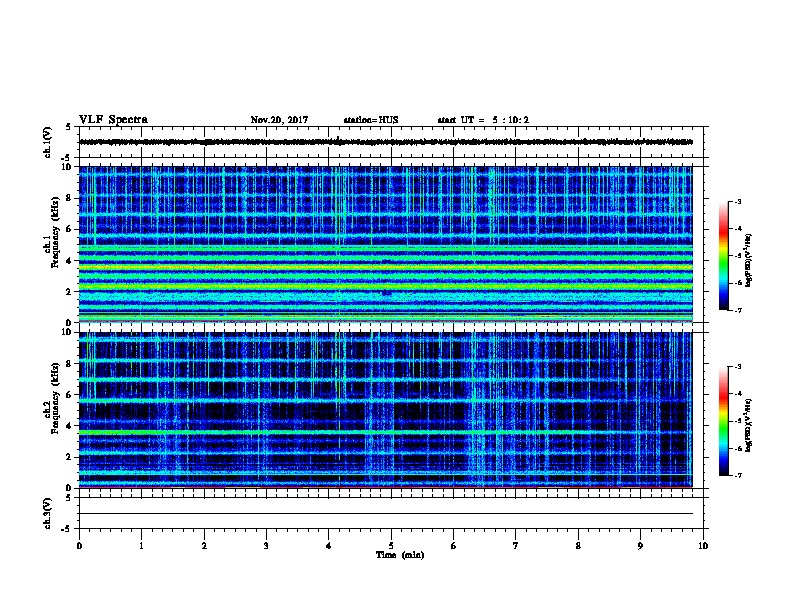Click the upper color scale bar
Screen dimensions: 792x612
click(x=723, y=256)
